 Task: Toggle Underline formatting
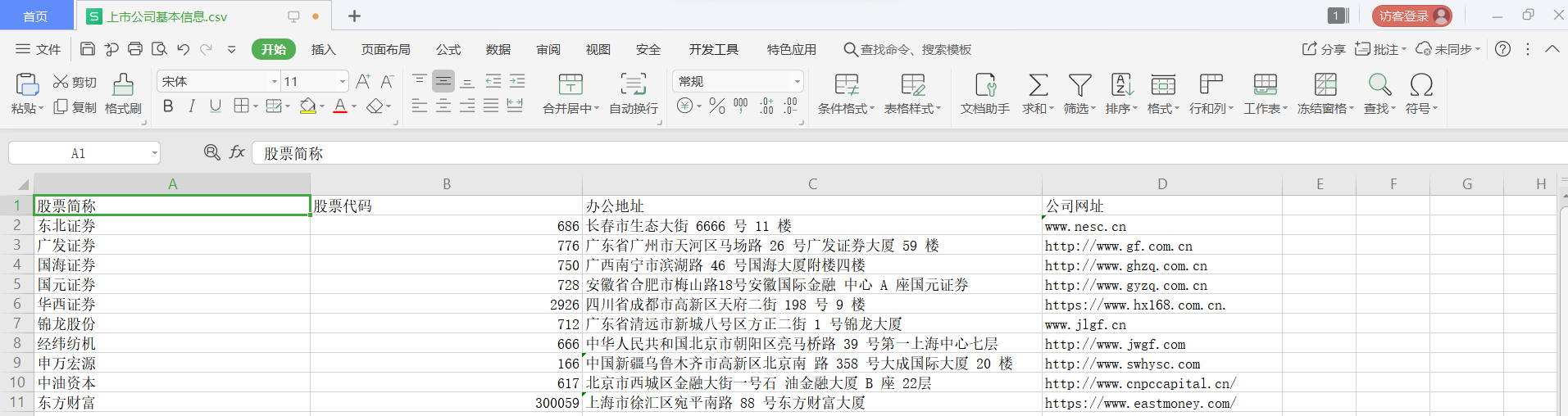[x=216, y=106]
